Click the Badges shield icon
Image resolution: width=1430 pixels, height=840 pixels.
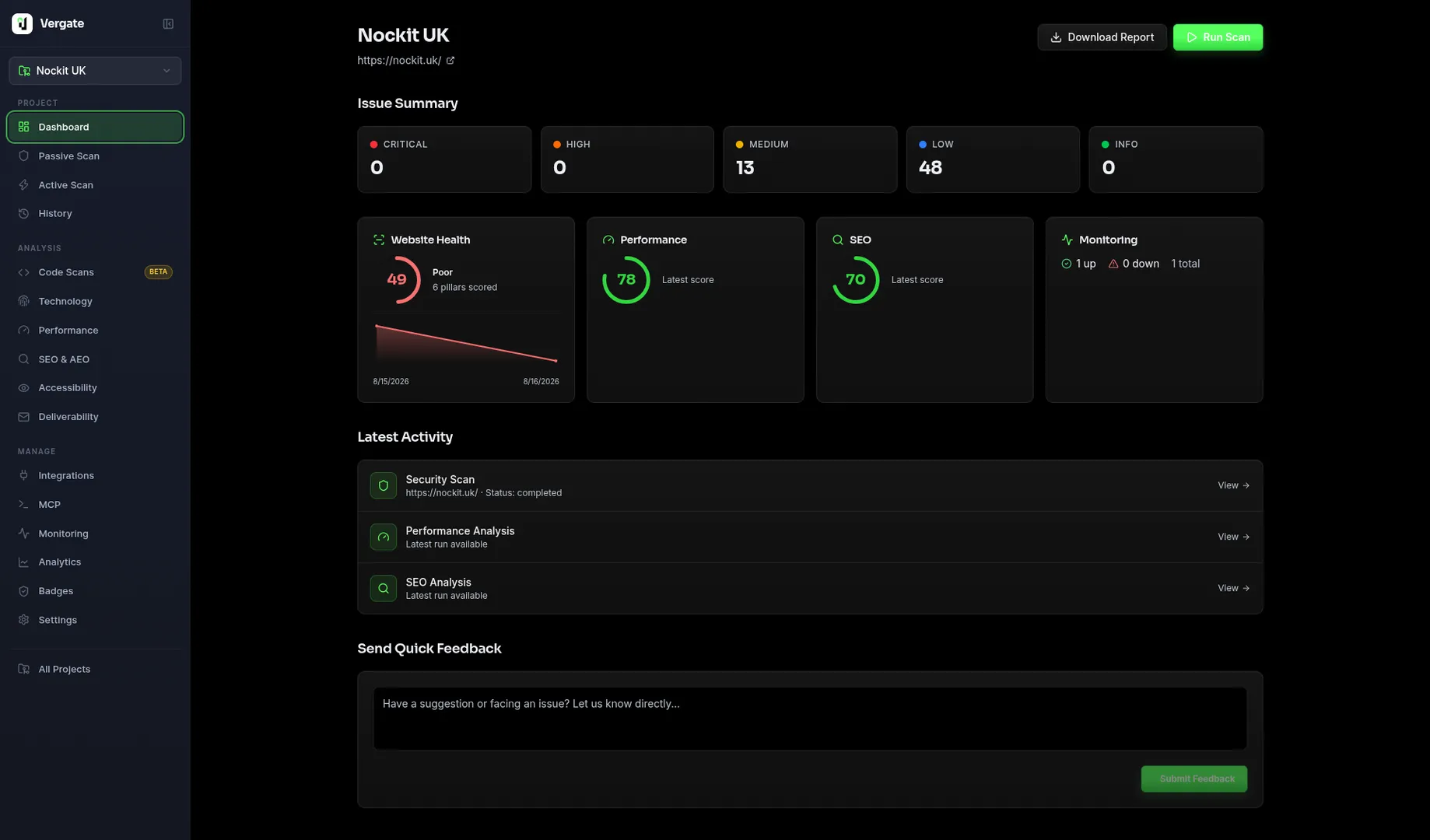(x=23, y=591)
